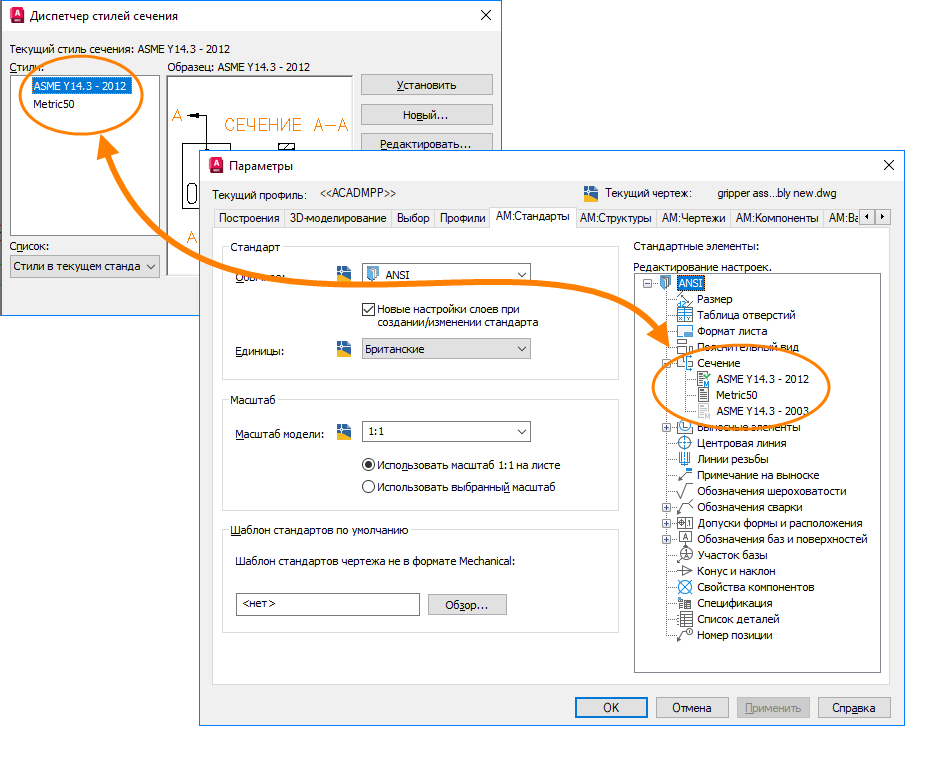Click the Формат листа icon
Screen dimensions: 927x771
pyautogui.click(x=685, y=331)
